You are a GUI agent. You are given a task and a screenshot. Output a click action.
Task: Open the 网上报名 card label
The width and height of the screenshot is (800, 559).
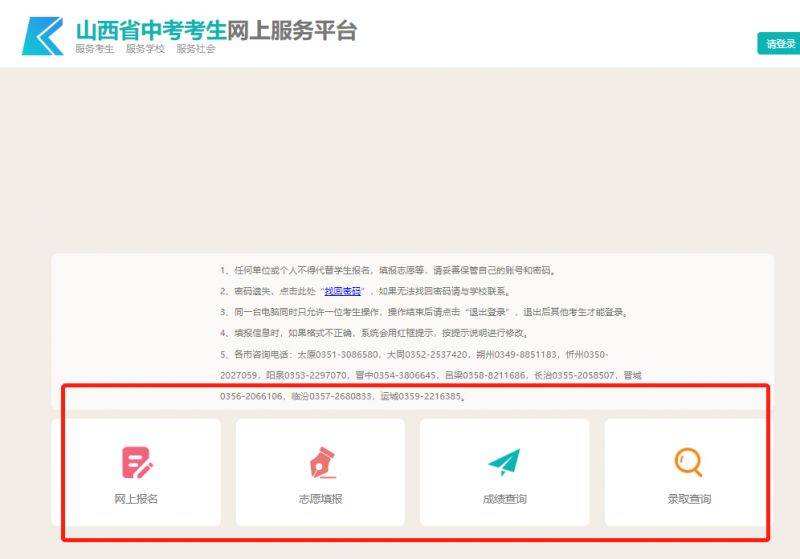[136, 499]
